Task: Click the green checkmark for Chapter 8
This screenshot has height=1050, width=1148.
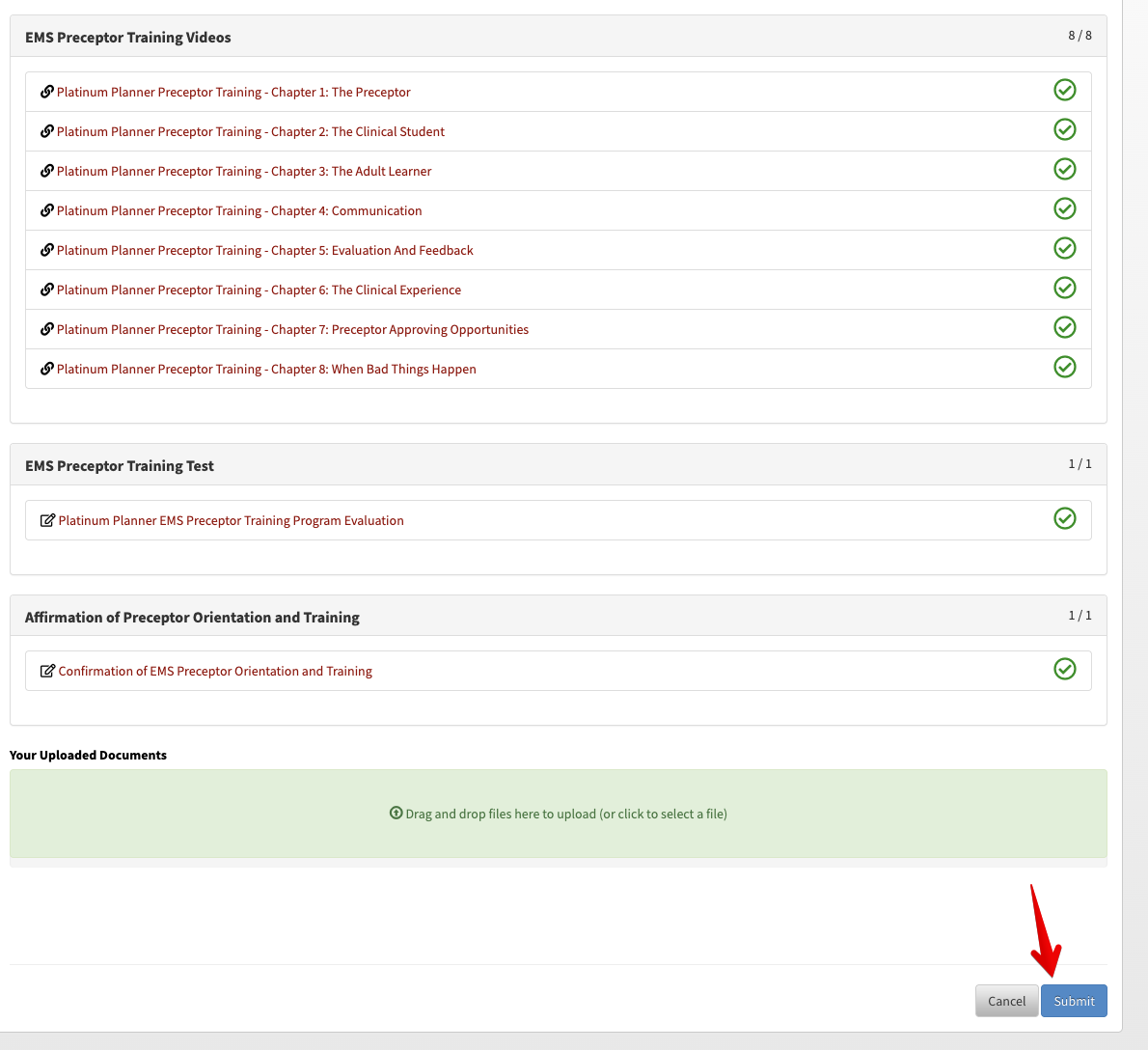Action: tap(1064, 367)
